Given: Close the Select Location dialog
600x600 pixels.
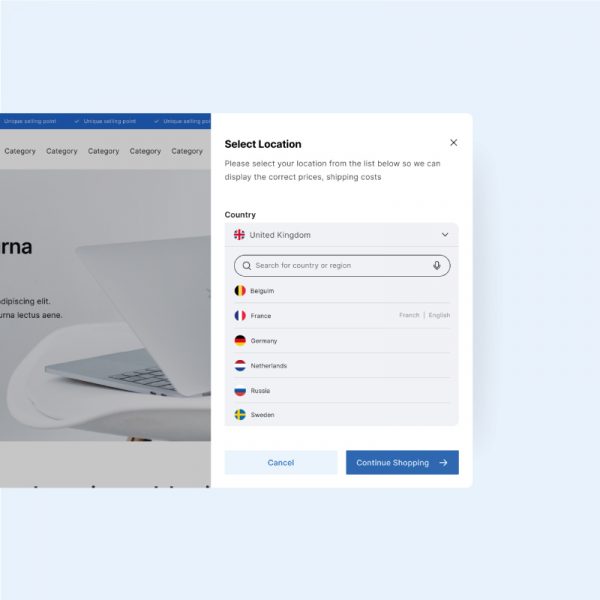Looking at the screenshot, I should 453,143.
